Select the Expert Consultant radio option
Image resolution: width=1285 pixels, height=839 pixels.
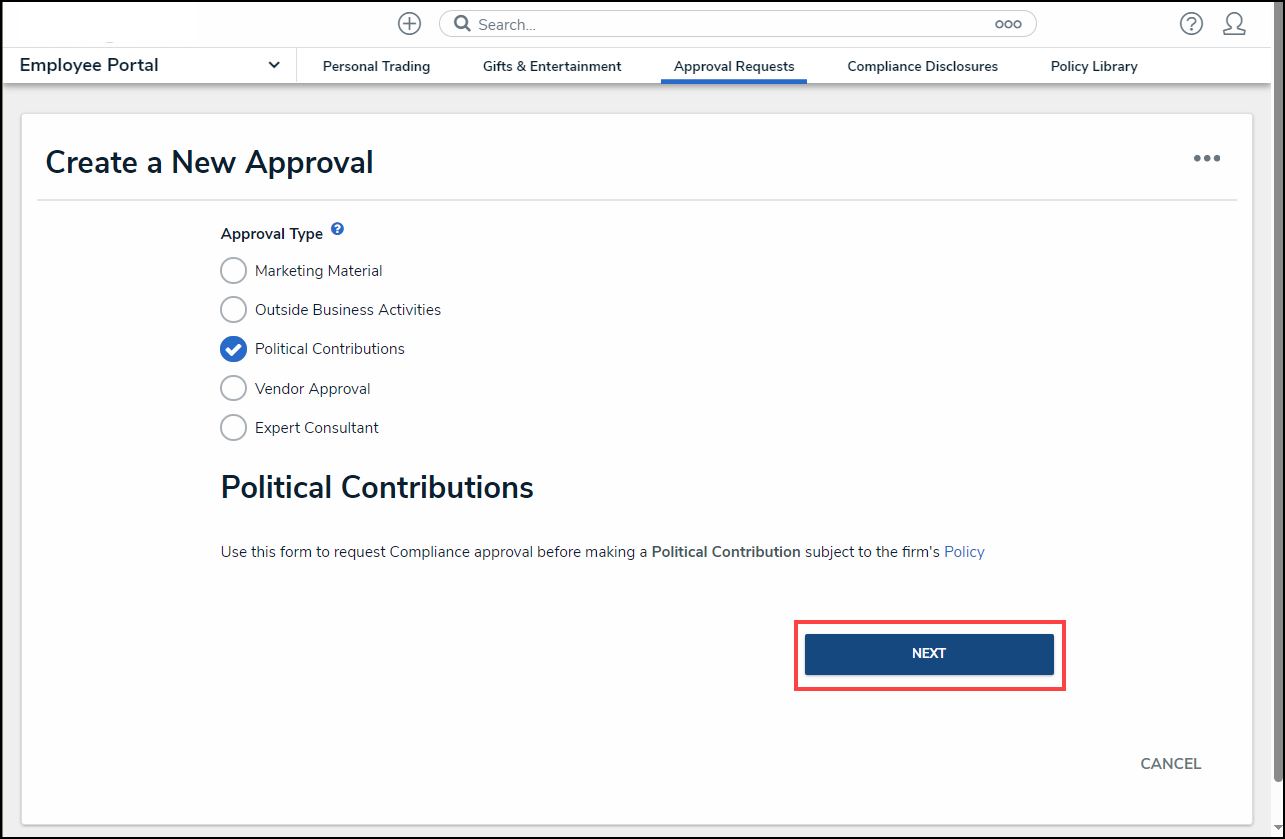(x=233, y=428)
